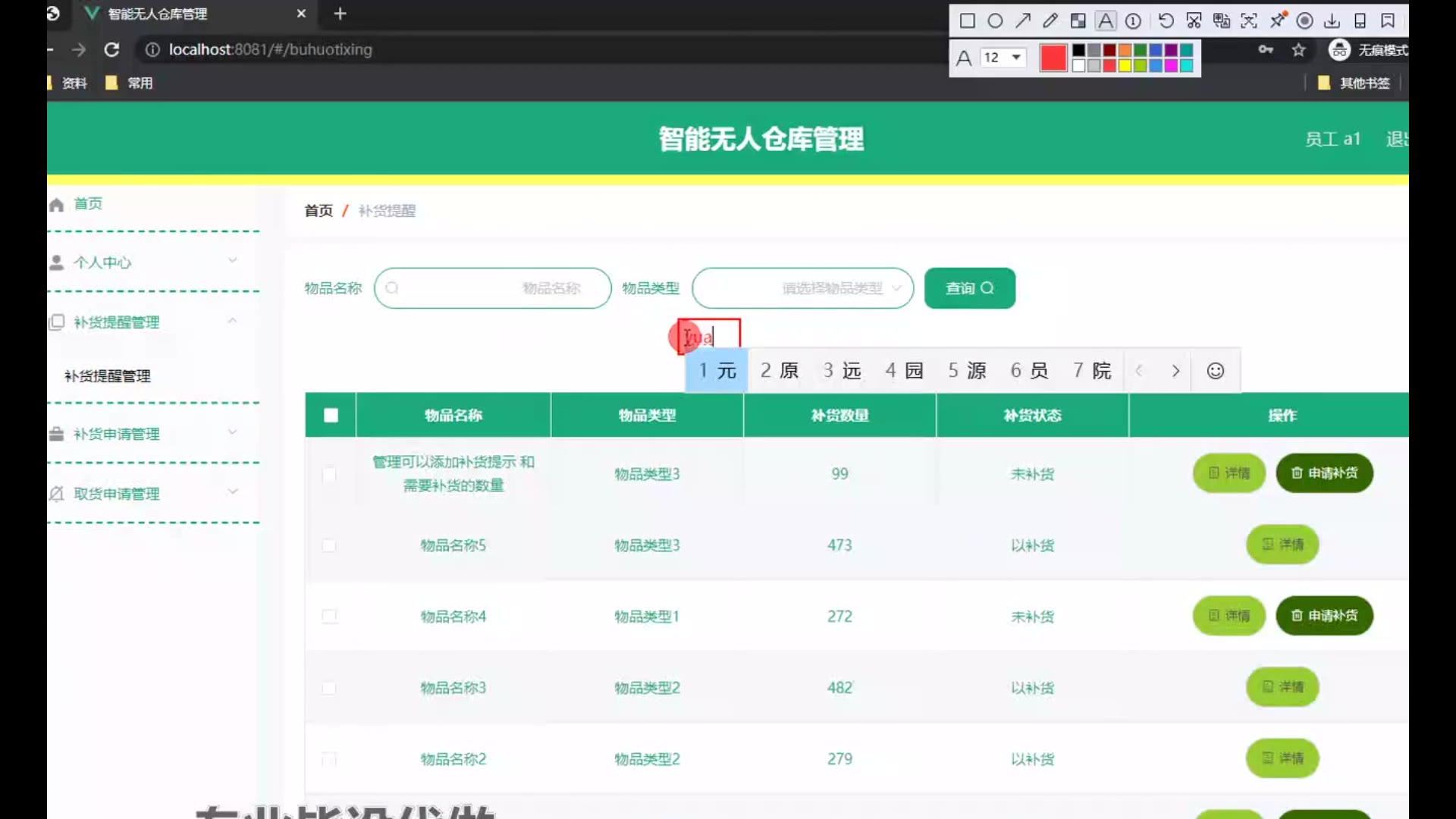Click the undo annotation icon
1456x819 pixels.
pyautogui.click(x=1166, y=21)
